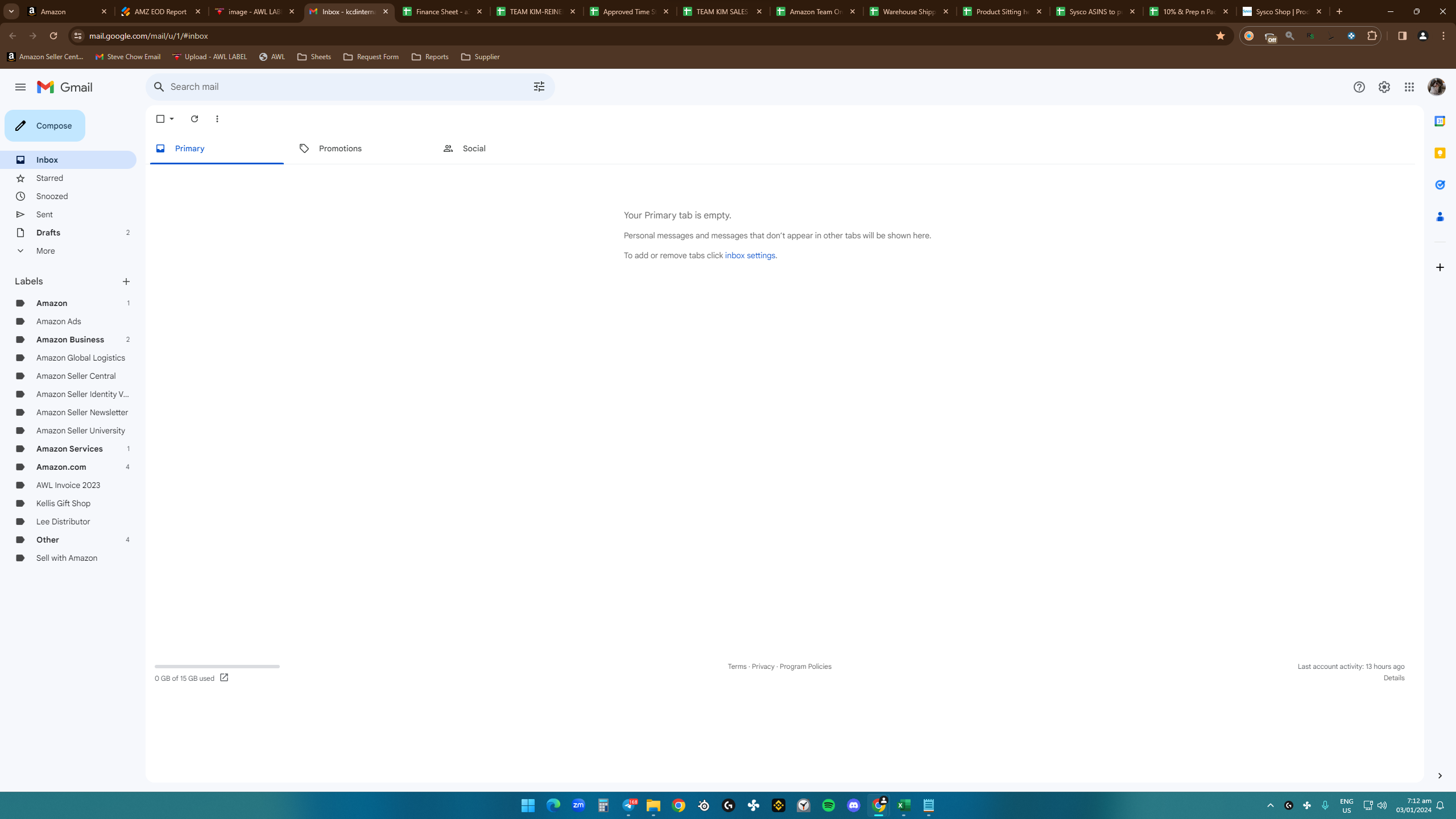Viewport: 1456px width, 819px height.
Task: Click the Privacy link in footer
Action: point(763,667)
